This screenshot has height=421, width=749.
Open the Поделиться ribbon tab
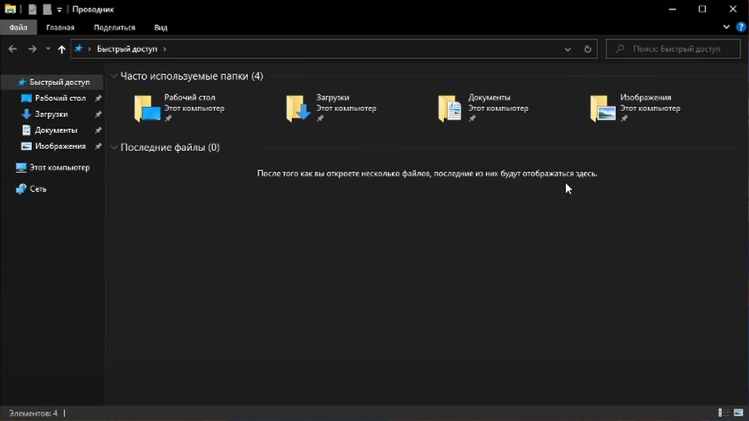114,27
